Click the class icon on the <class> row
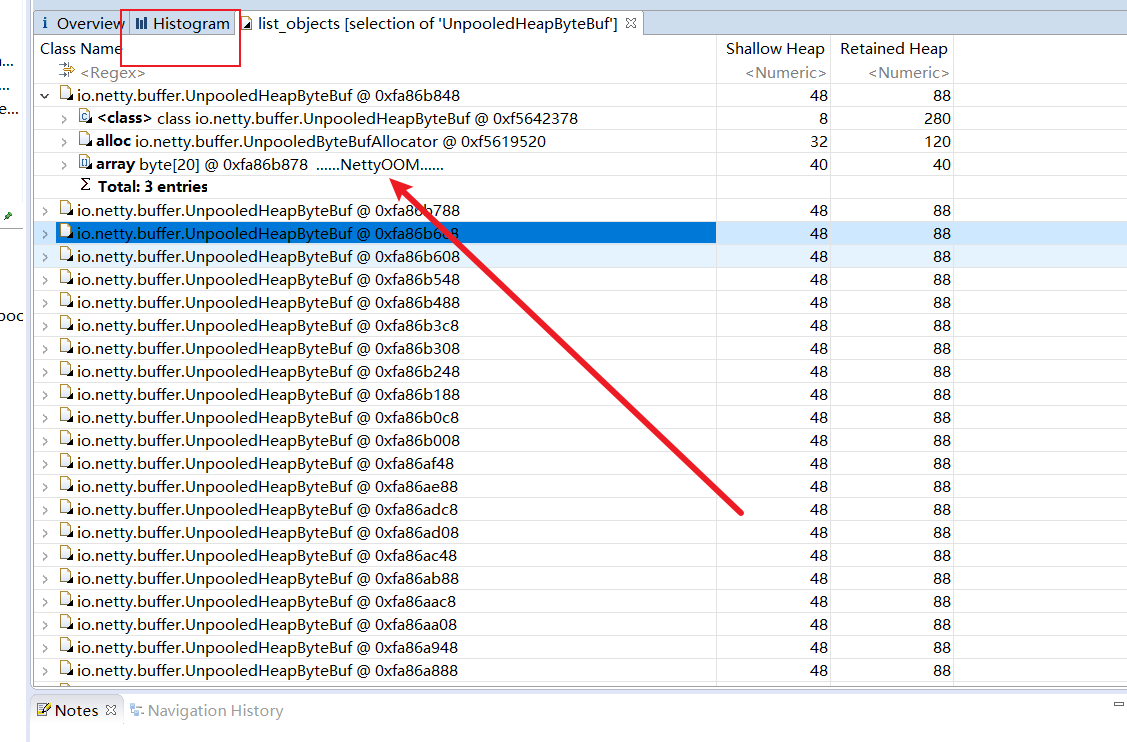This screenshot has height=742, width=1127. tap(85, 118)
